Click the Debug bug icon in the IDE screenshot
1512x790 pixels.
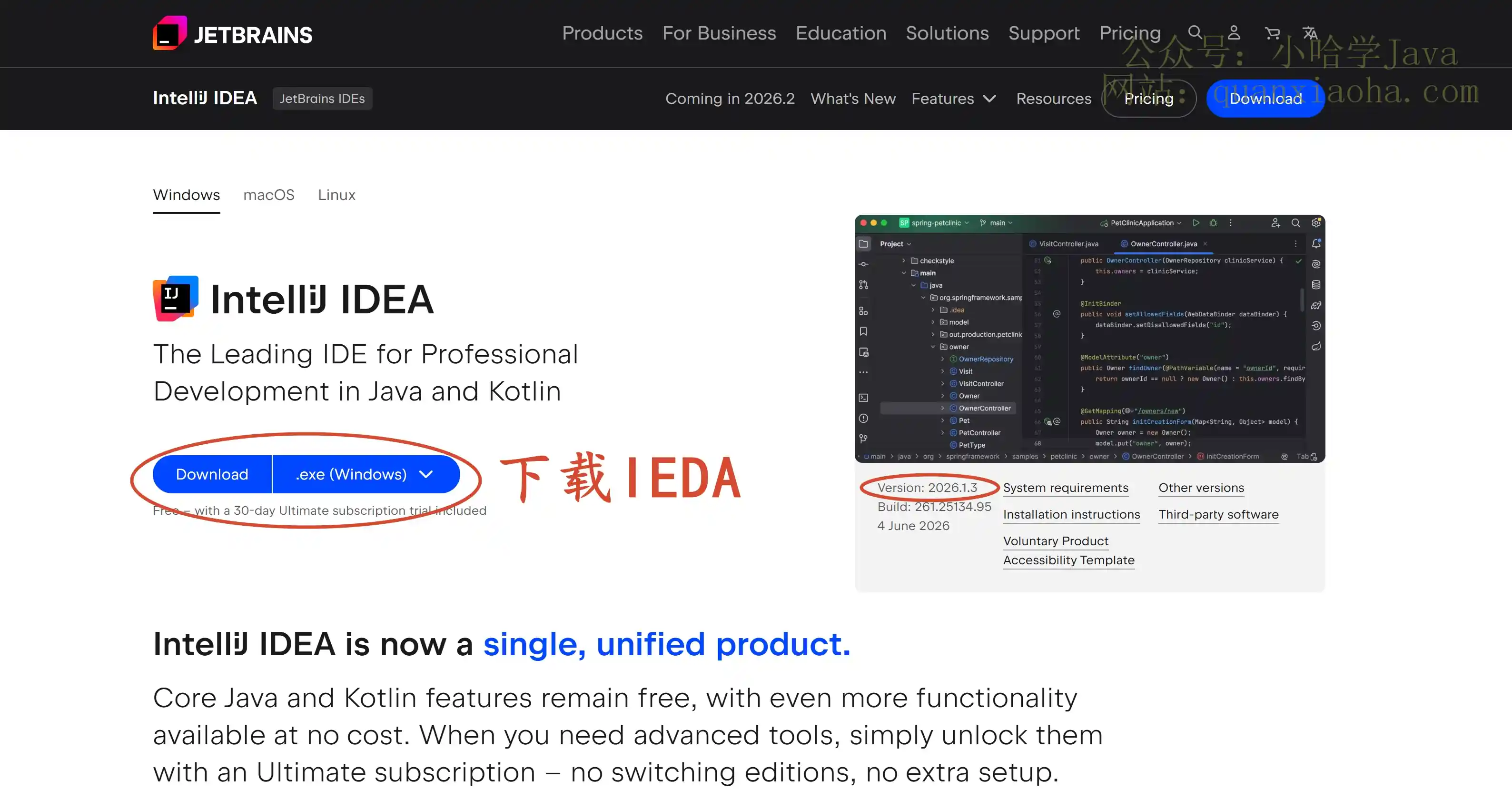click(1213, 222)
